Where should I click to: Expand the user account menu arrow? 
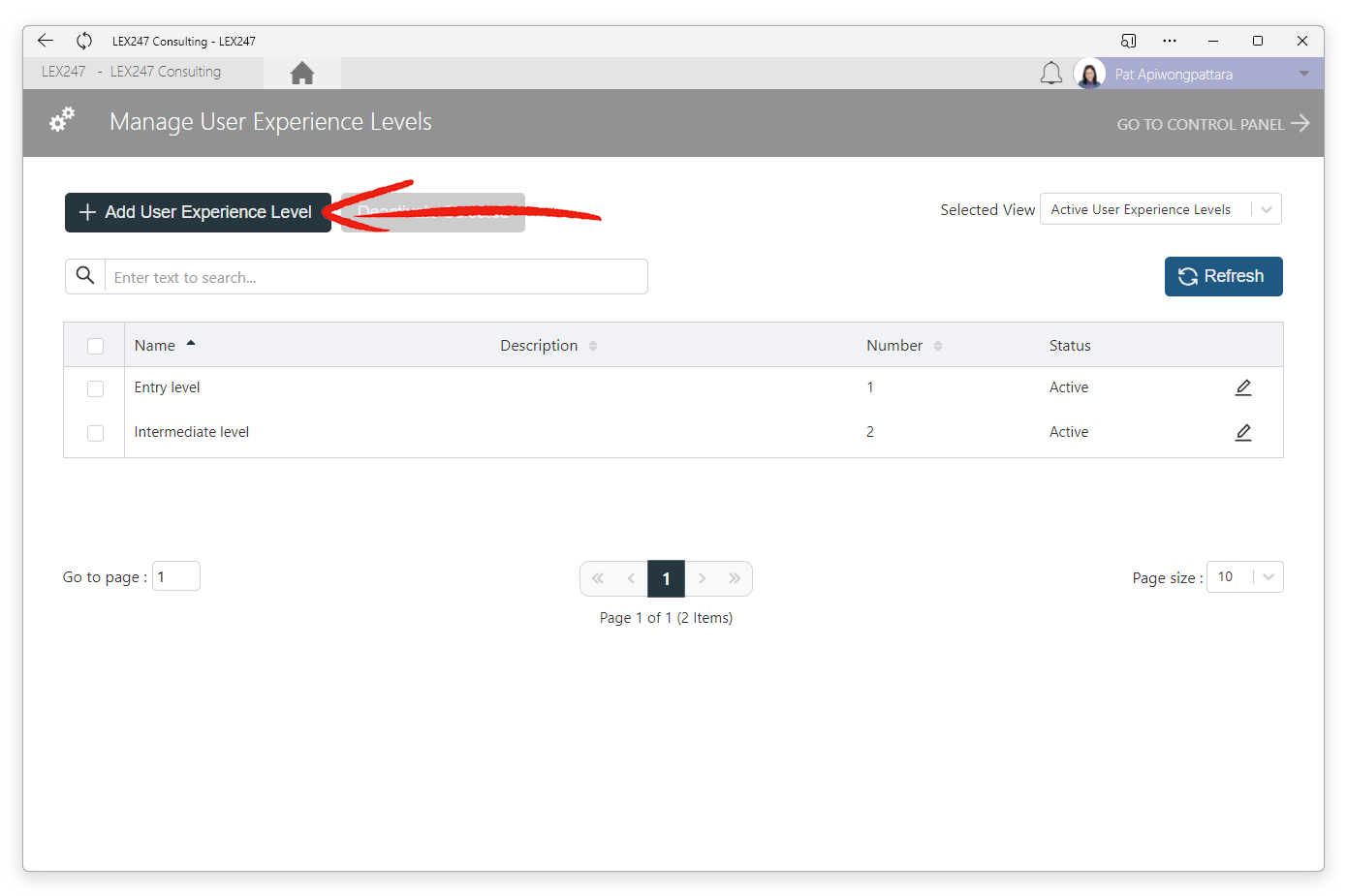pos(1304,74)
